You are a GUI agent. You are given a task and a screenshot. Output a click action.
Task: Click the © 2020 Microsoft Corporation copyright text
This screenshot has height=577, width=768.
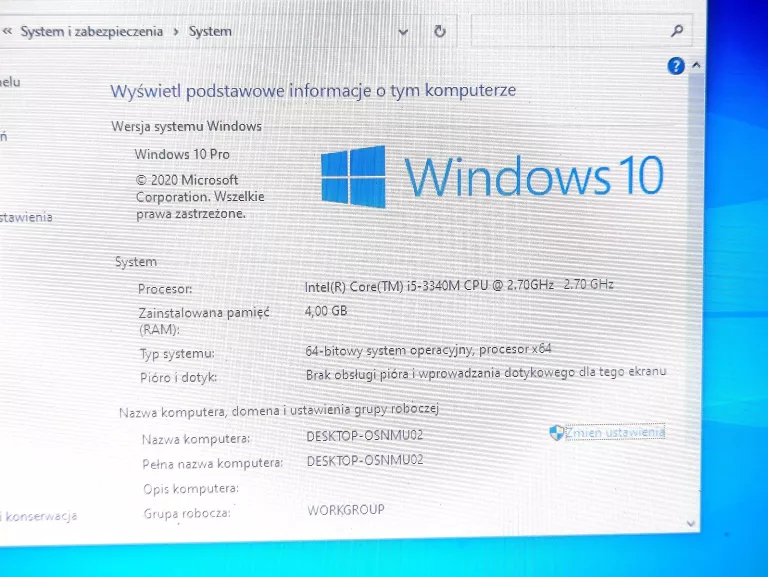pyautogui.click(x=200, y=197)
